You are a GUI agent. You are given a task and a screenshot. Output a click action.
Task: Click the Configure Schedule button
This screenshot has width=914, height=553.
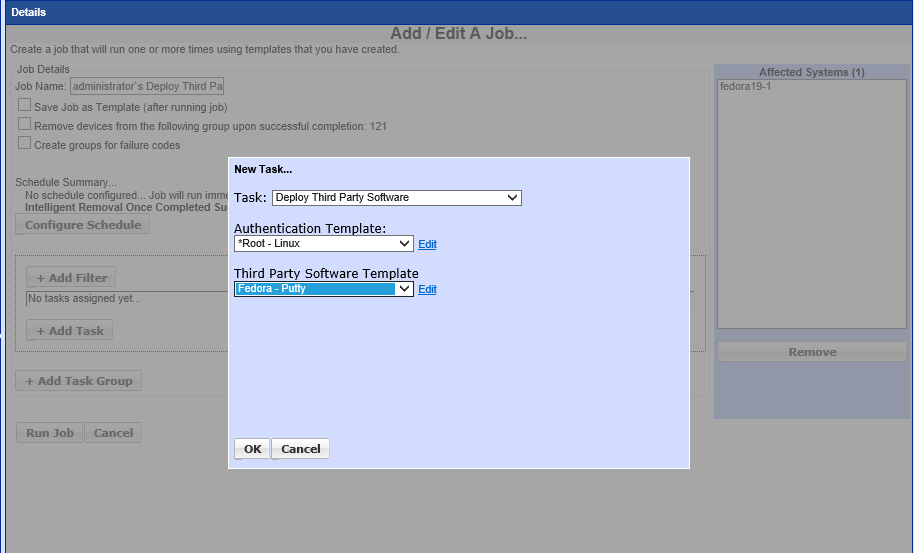click(82, 225)
